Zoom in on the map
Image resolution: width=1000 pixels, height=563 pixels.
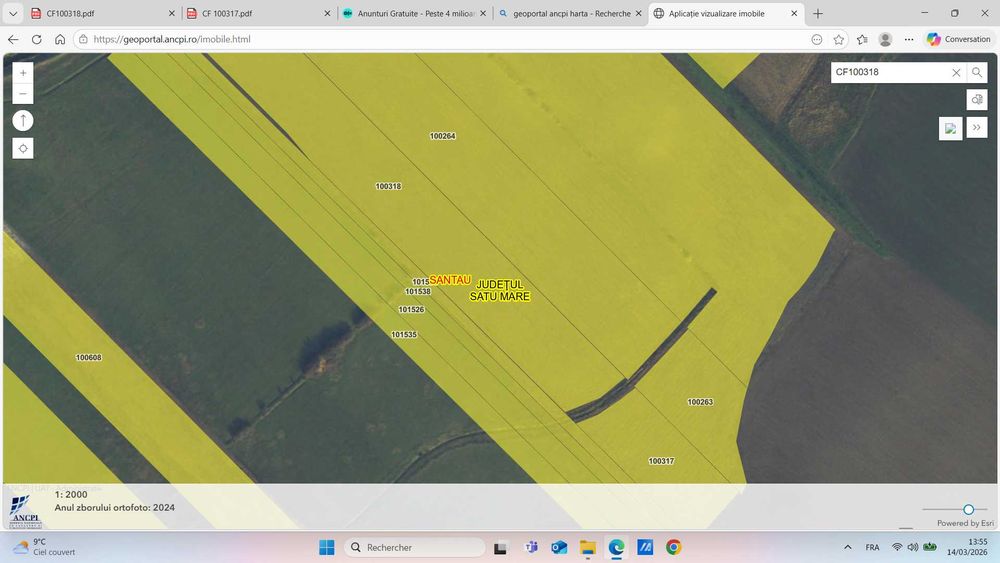point(23,73)
